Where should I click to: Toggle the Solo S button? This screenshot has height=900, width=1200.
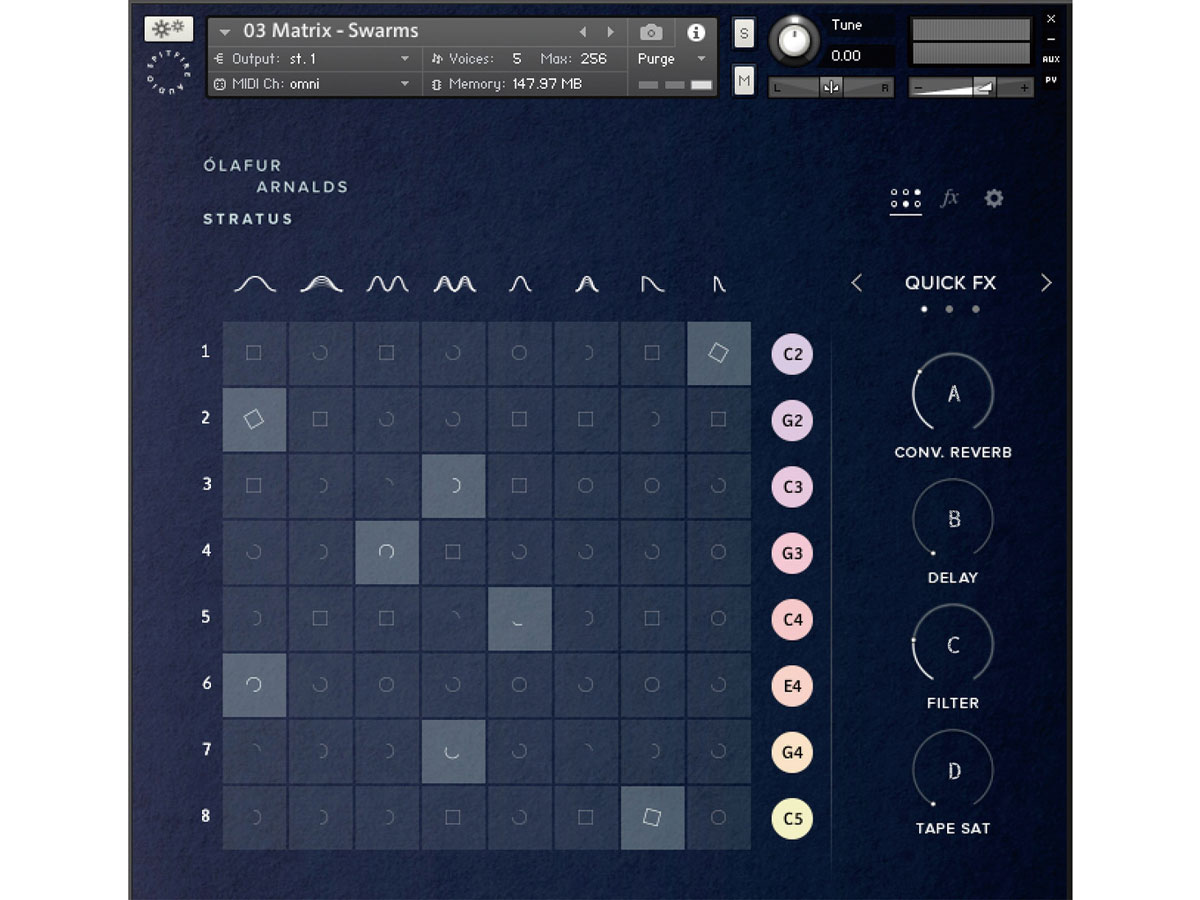coord(744,33)
